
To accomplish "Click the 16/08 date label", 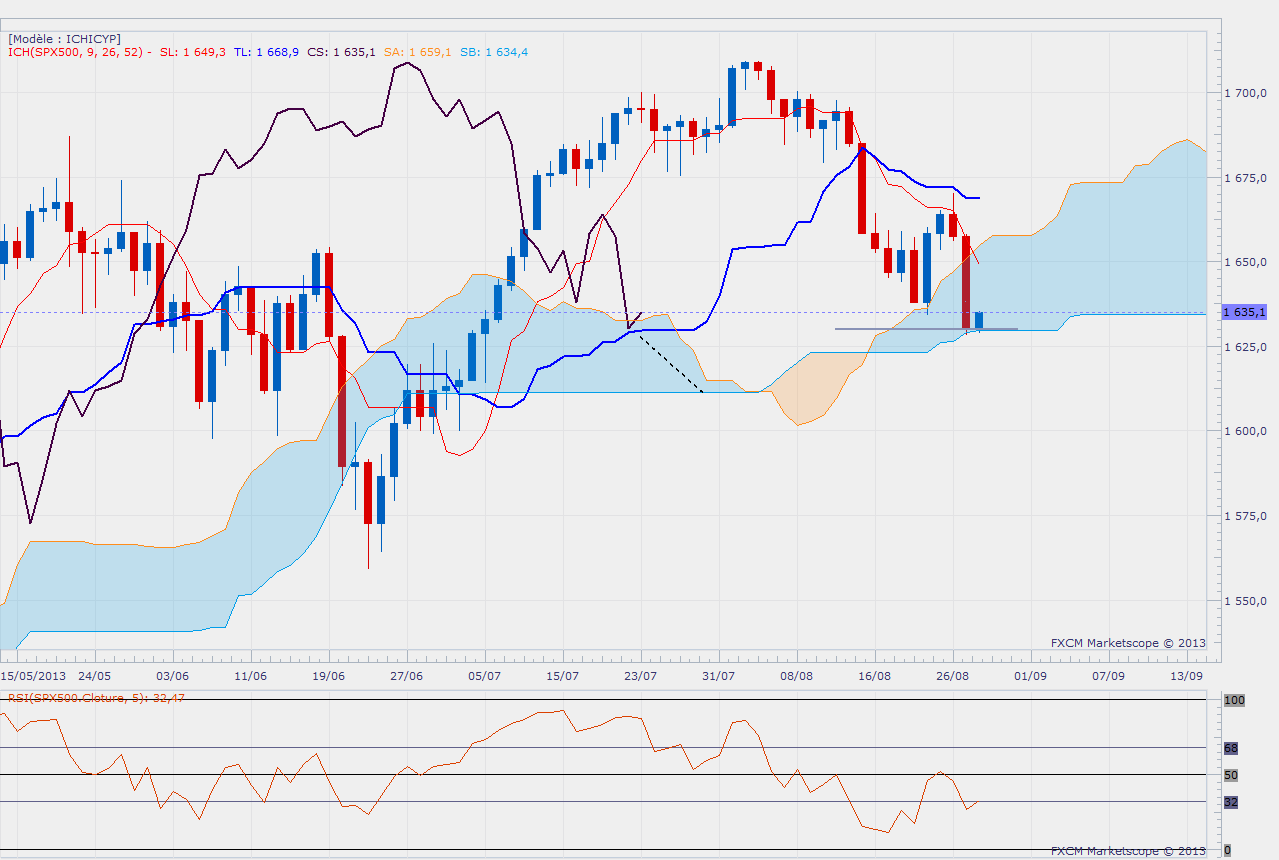I will coord(875,675).
